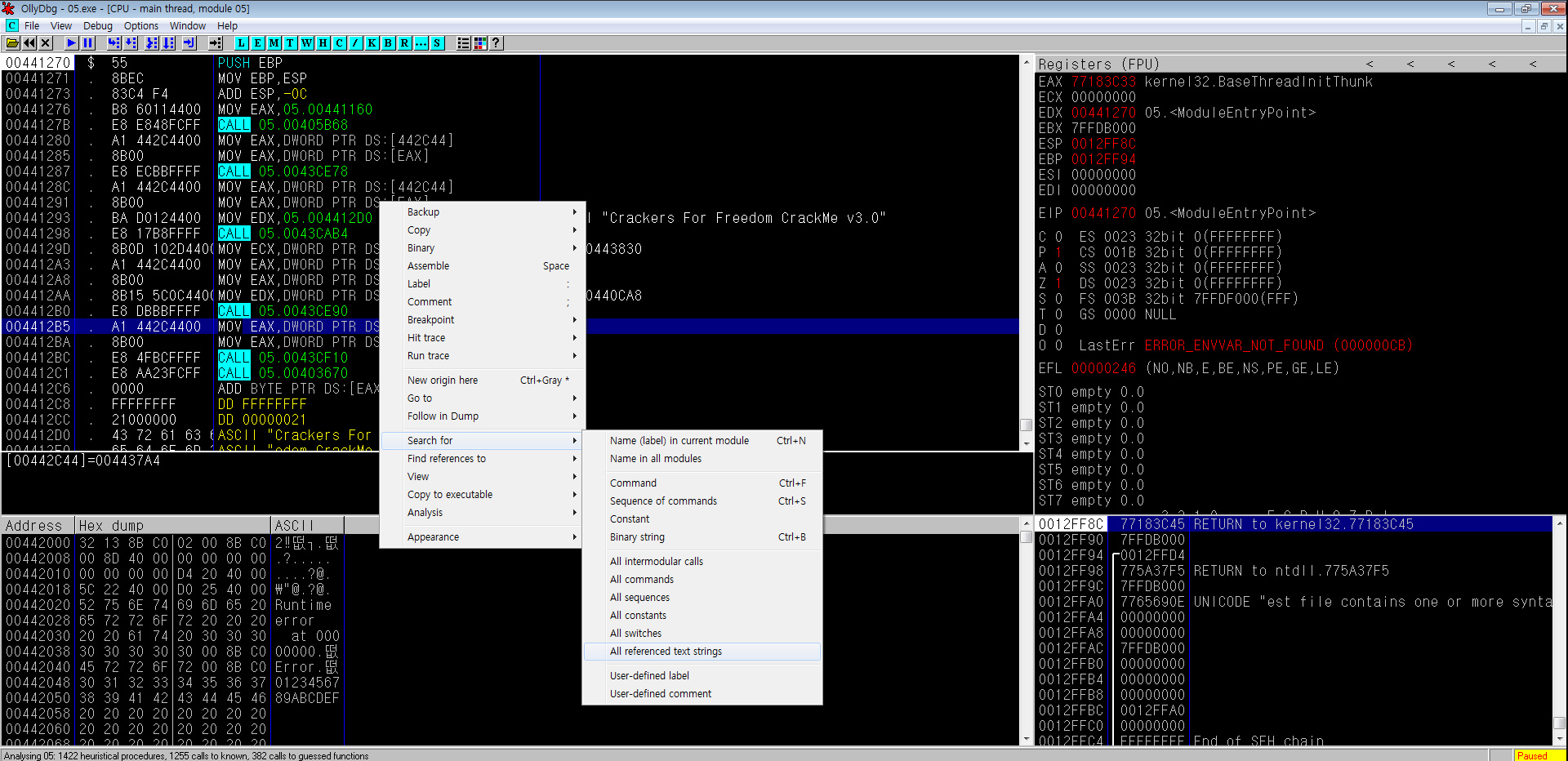Click the Restart program rewind icon
The image size is (1568, 761).
(29, 43)
